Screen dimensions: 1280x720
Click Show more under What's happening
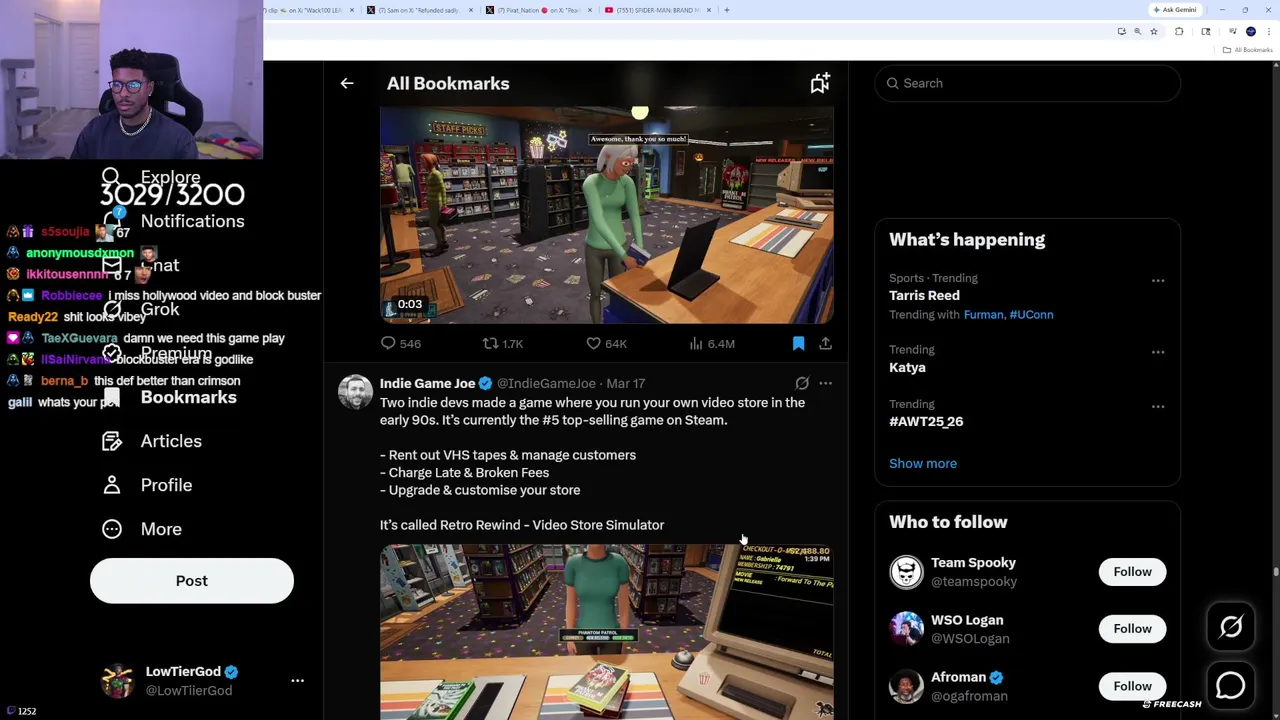pos(923,464)
